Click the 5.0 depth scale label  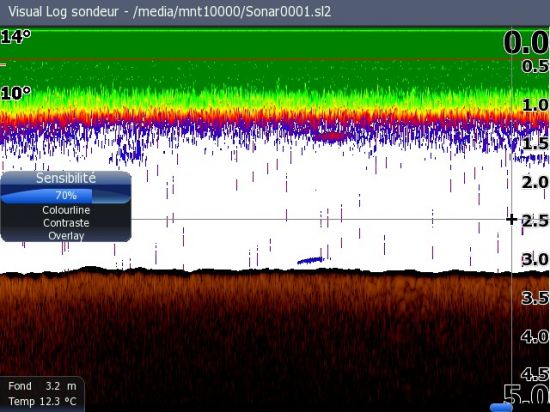(526, 395)
